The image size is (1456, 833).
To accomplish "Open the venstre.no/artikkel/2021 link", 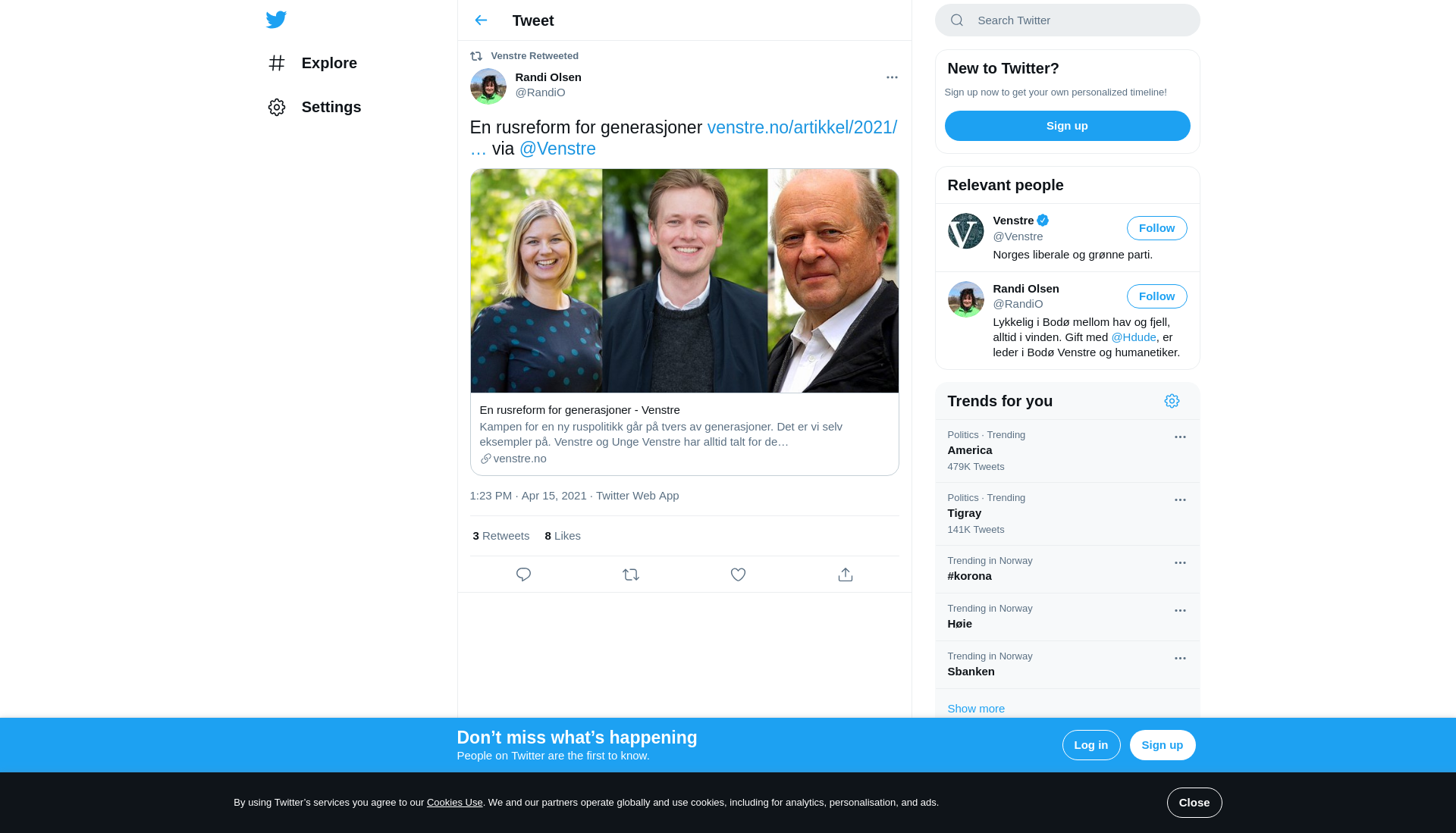I will click(802, 127).
